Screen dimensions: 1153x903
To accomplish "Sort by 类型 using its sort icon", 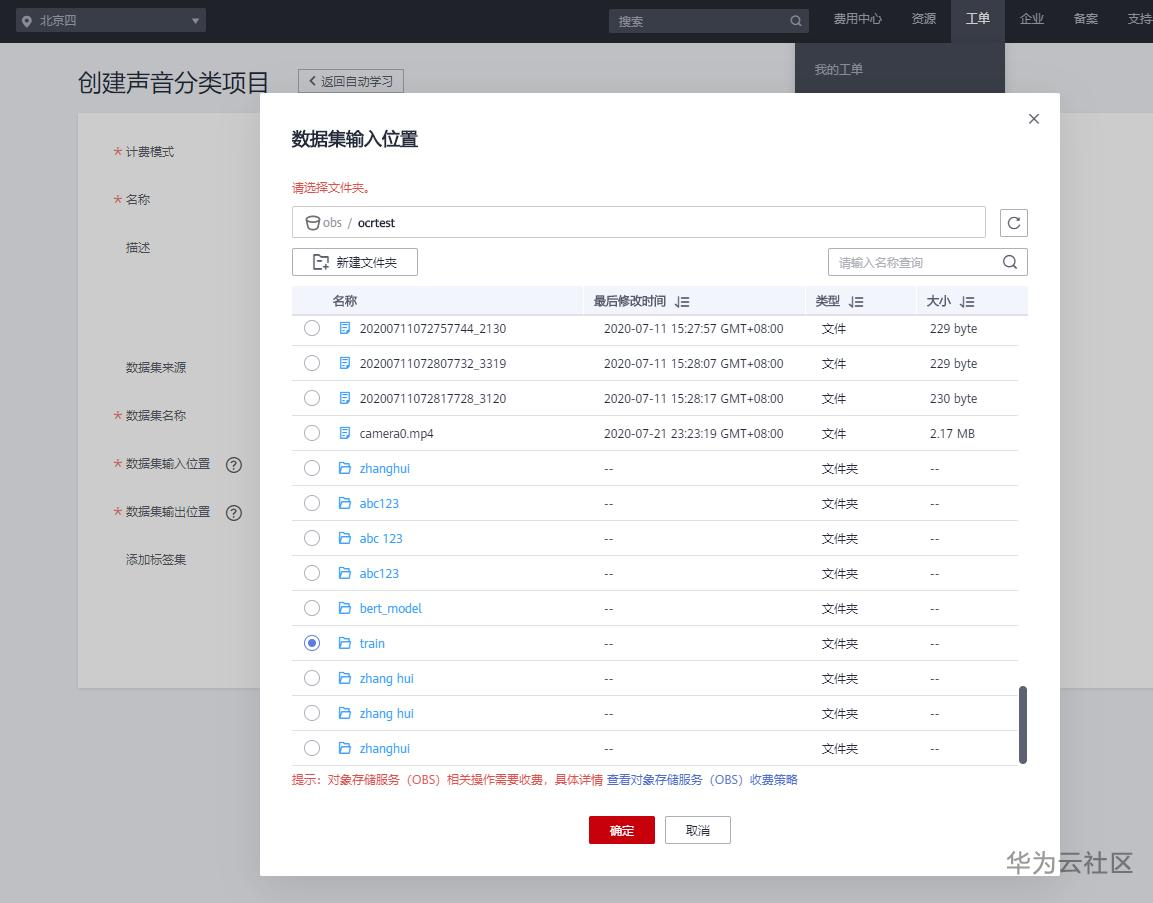I will coord(856,301).
